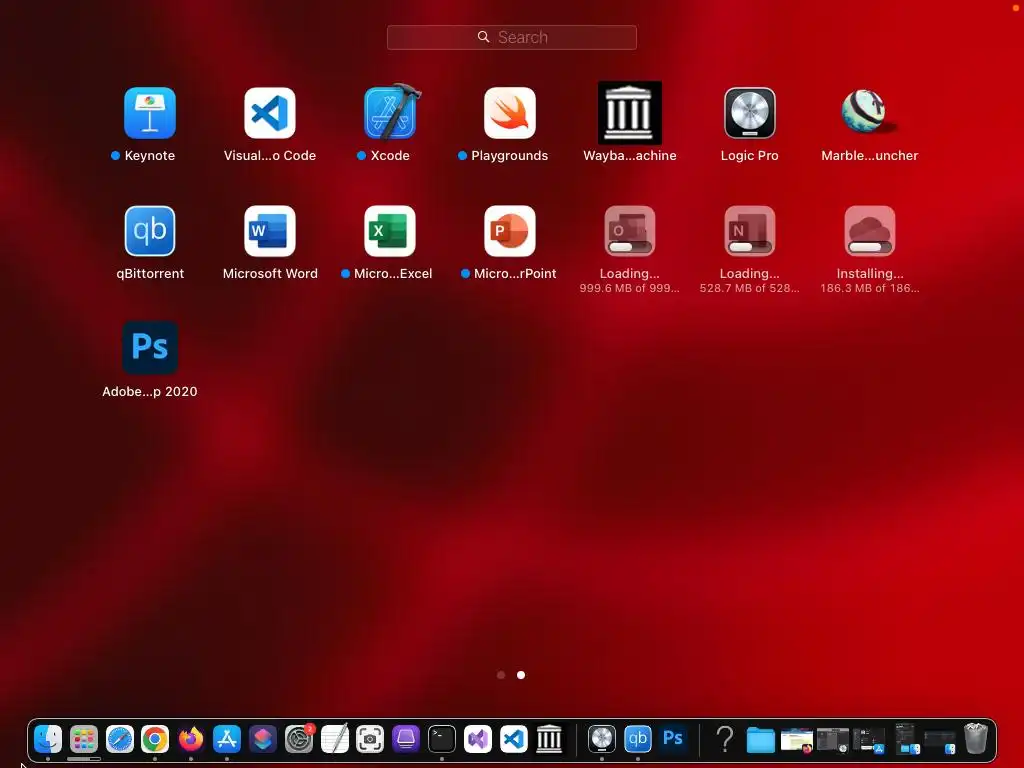This screenshot has width=1024, height=768.
Task: Open the Xcode app icon
Action: (391, 112)
